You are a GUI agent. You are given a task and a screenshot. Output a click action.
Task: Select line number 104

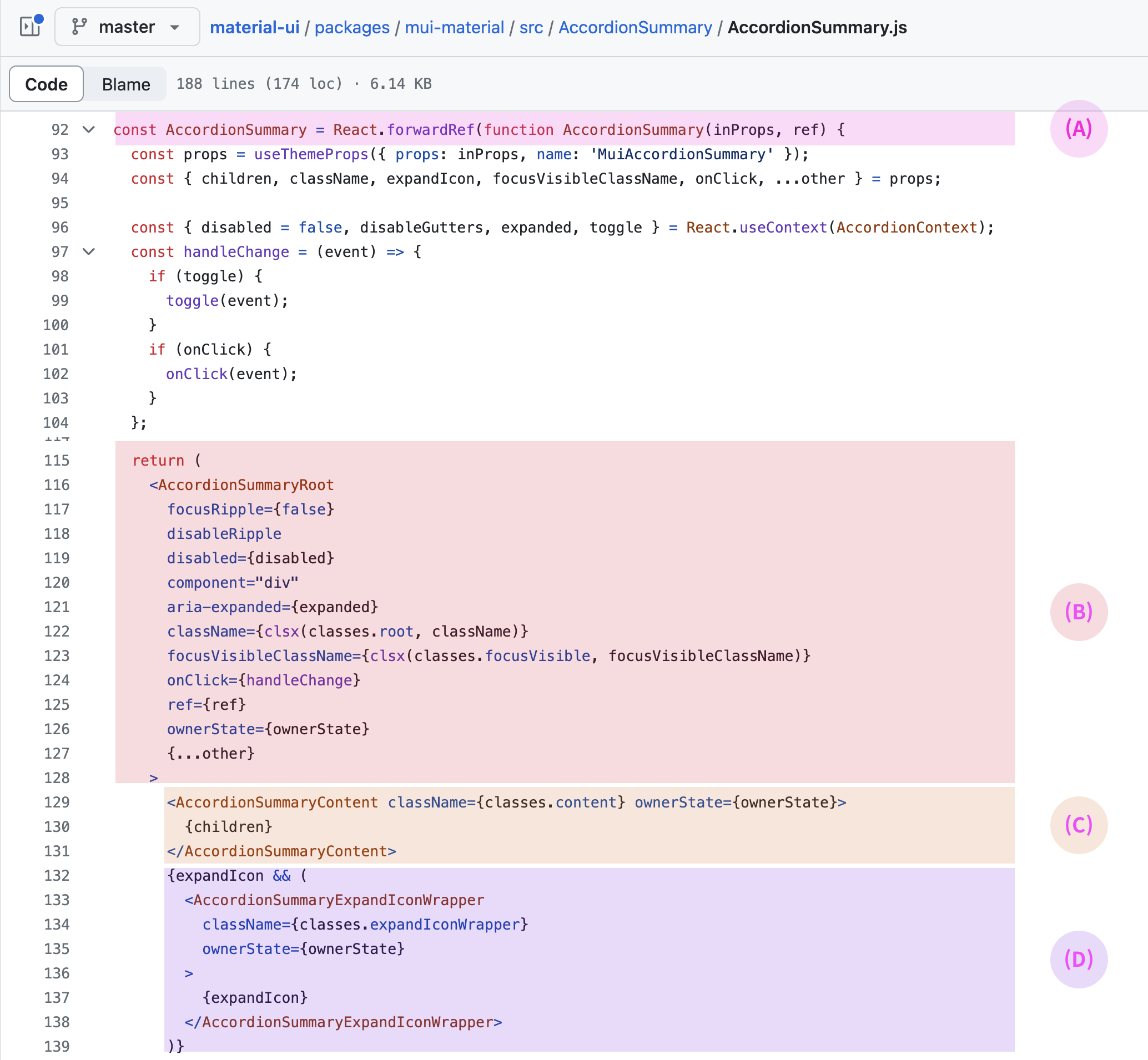[56, 423]
